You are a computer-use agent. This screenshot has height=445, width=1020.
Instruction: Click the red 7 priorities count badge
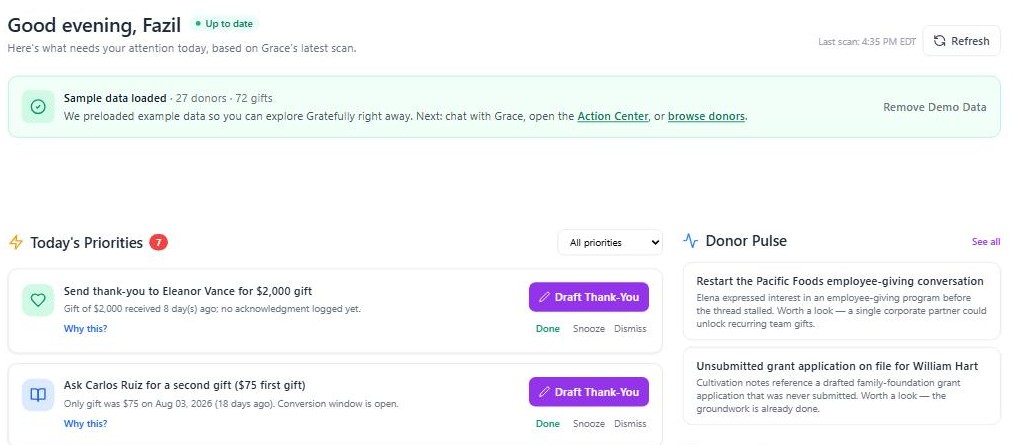coord(158,242)
